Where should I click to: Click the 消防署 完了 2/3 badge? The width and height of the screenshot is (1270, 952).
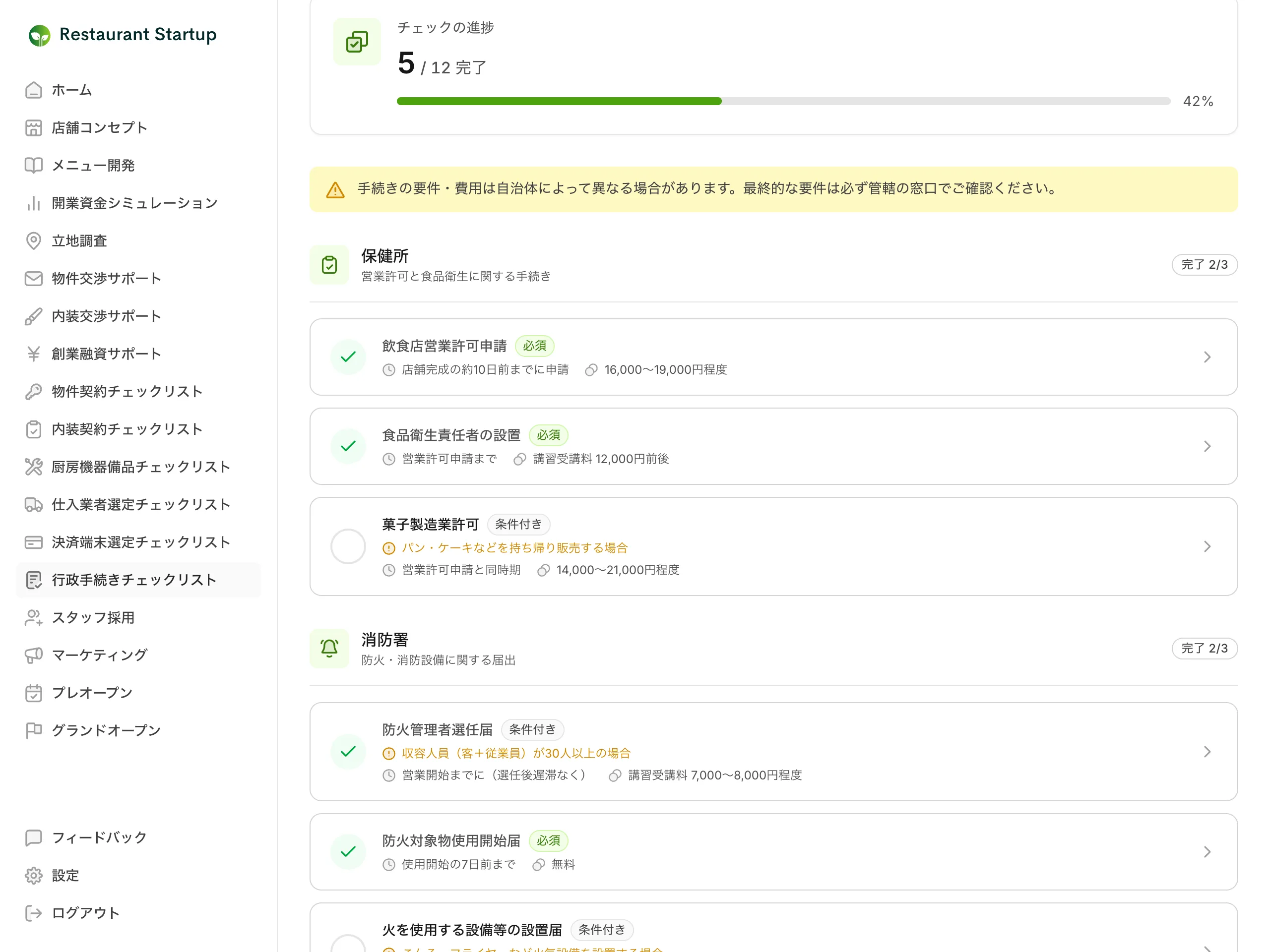click(1205, 649)
